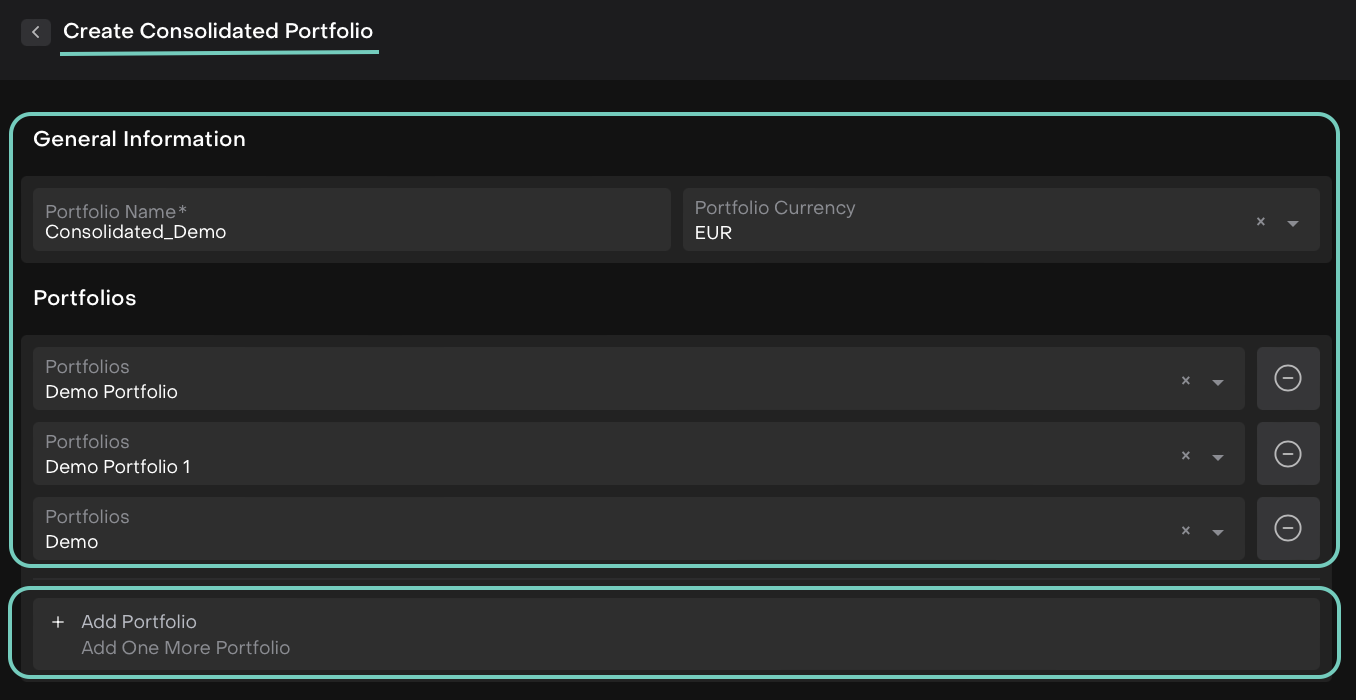Clear the Demo Portfolio 1 selection

(1186, 456)
